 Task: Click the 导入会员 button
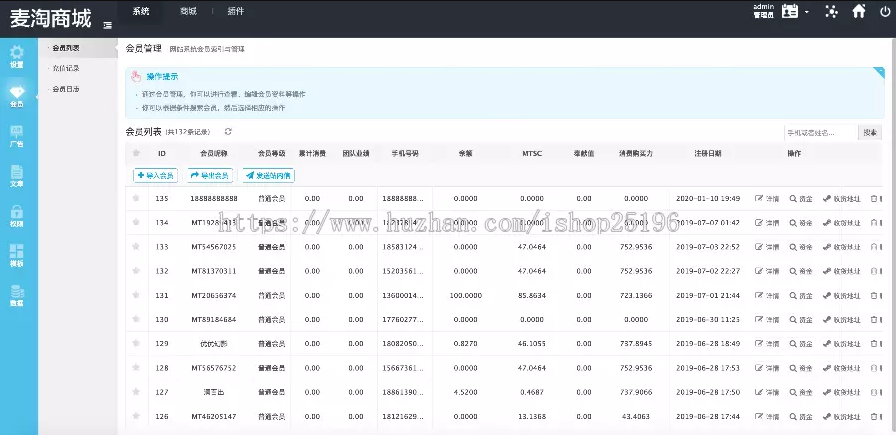coord(156,175)
